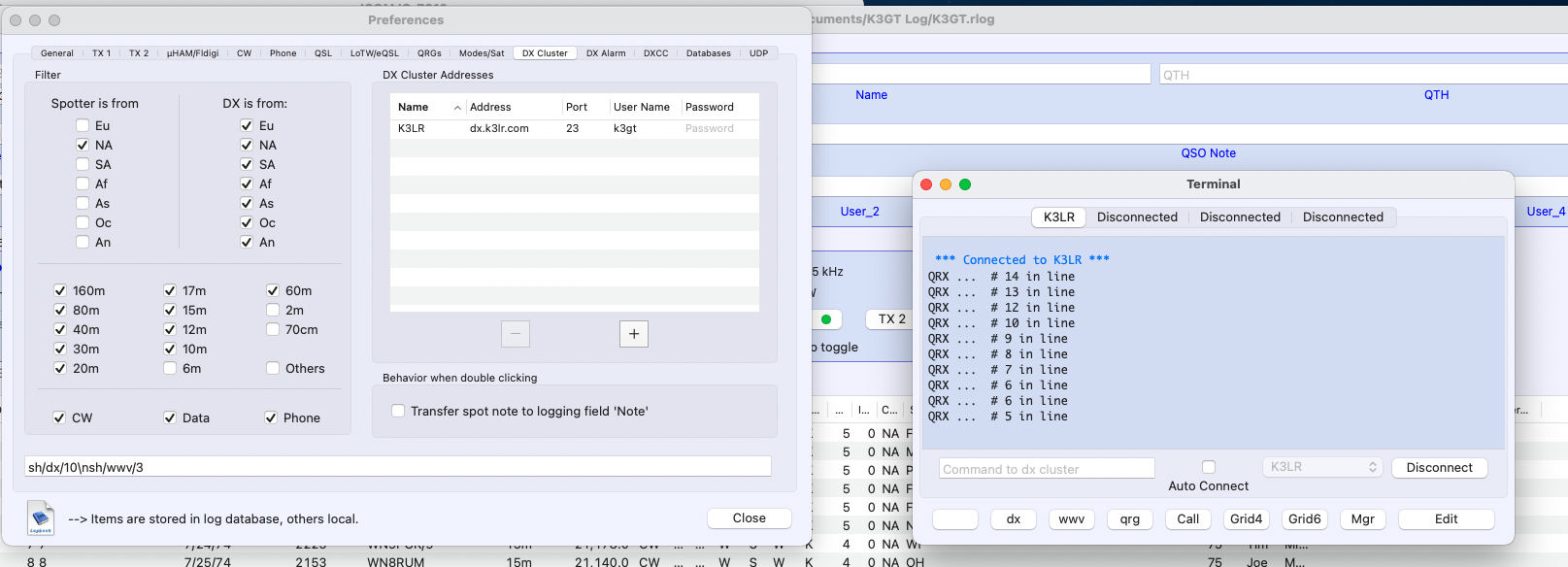
Task: Click the 'Command to dx cluster' input field
Action: (1047, 469)
